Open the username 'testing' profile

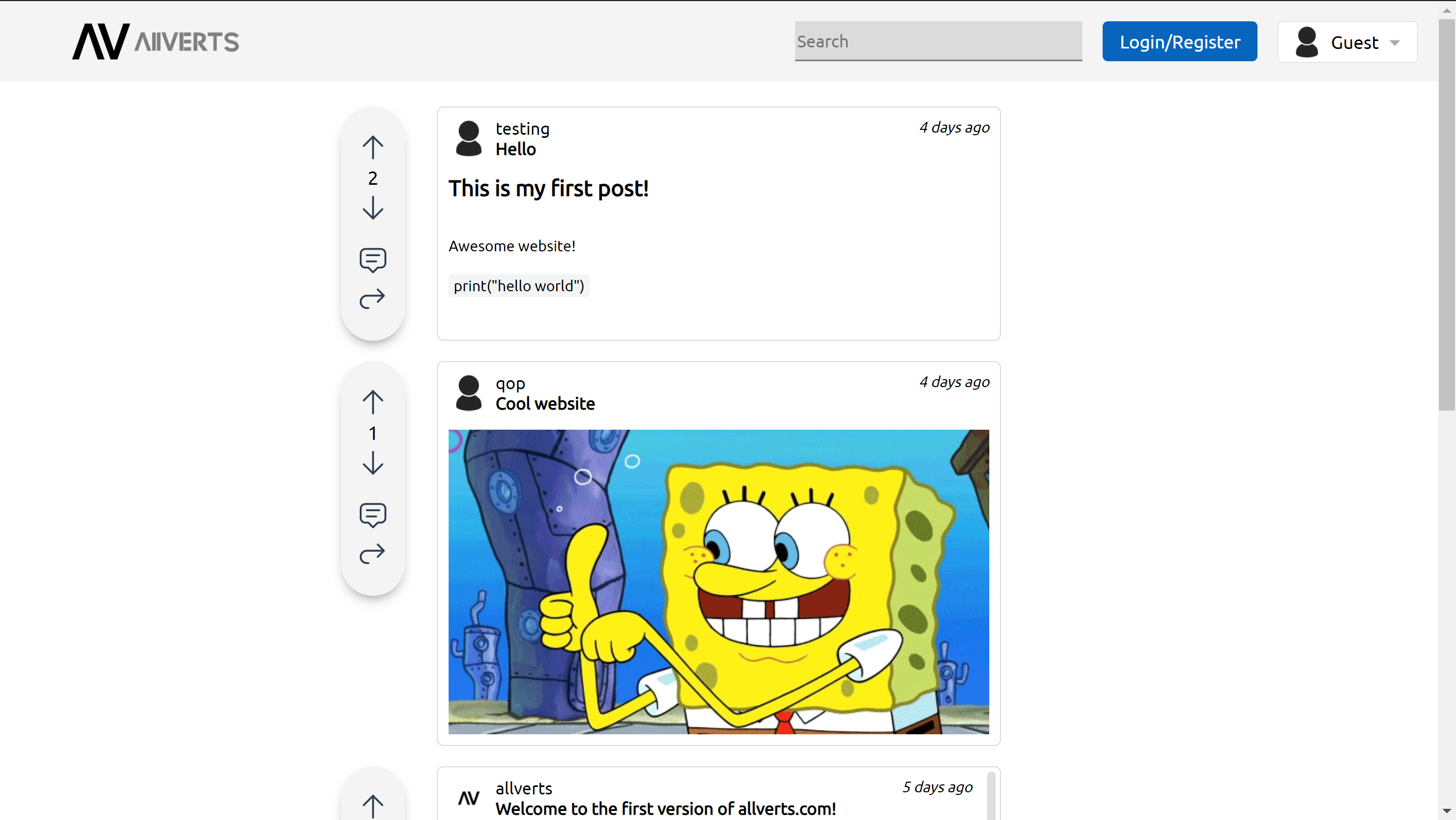point(522,129)
